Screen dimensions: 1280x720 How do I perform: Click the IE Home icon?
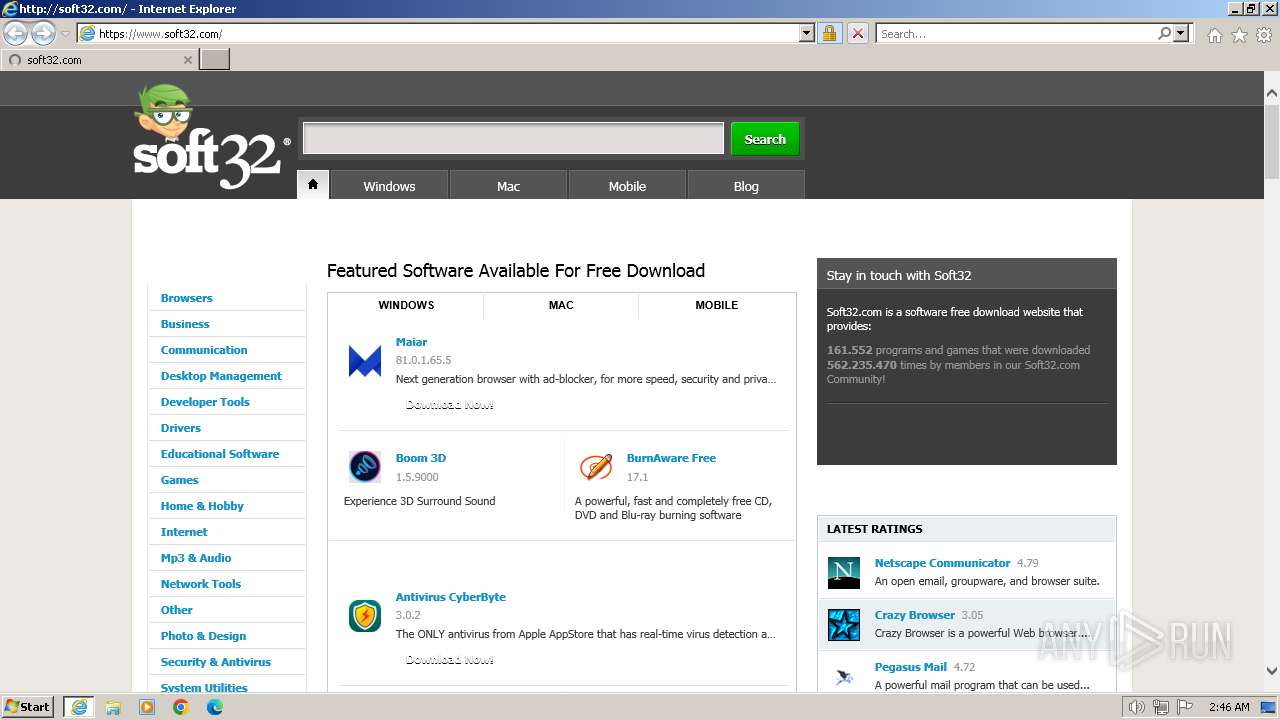(1214, 35)
